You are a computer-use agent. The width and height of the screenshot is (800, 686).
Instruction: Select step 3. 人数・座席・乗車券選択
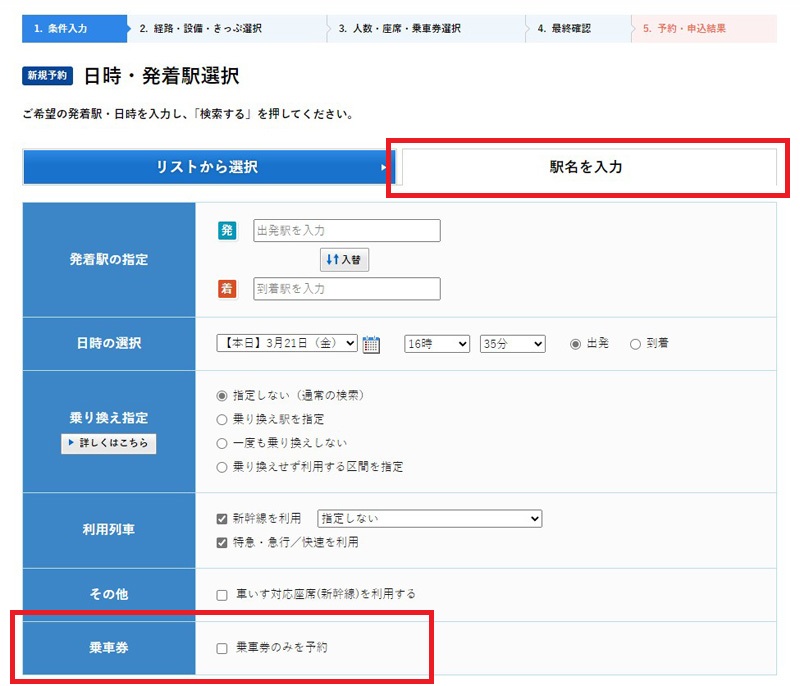(427, 29)
